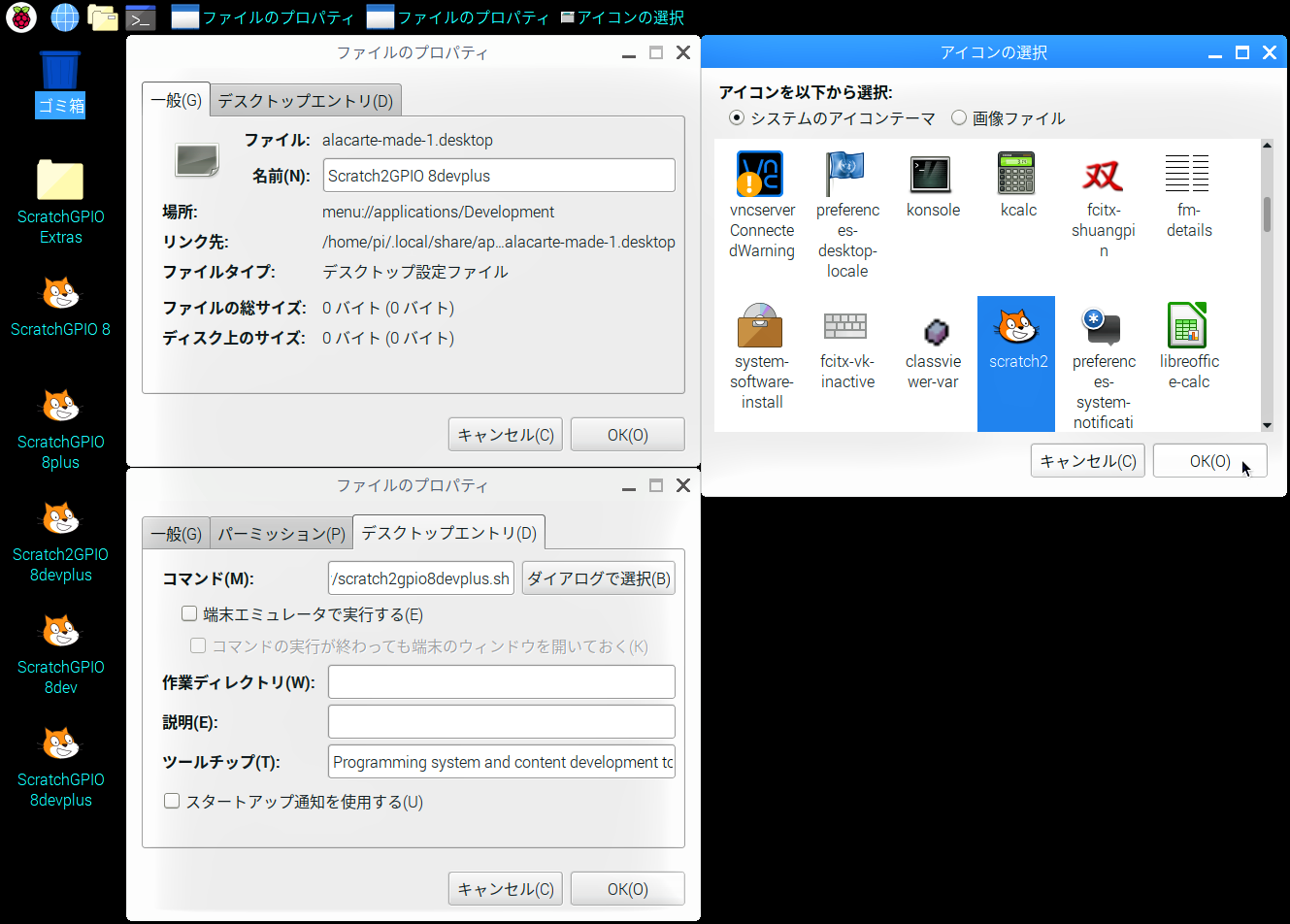Select the システムのアイコンテーマ radio button
Screen dimensions: 1290x924
pos(737,117)
